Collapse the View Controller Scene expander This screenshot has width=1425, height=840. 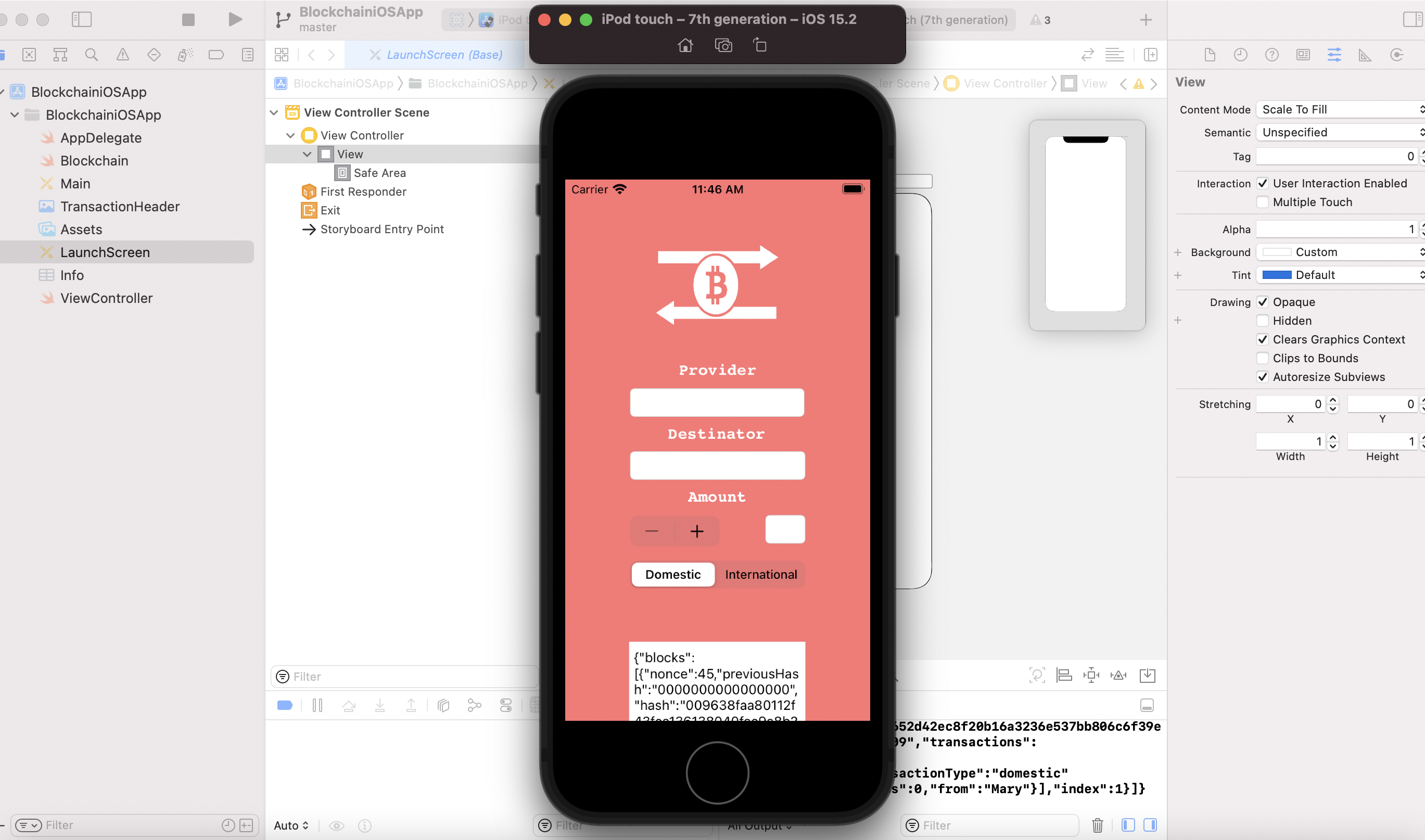274,112
